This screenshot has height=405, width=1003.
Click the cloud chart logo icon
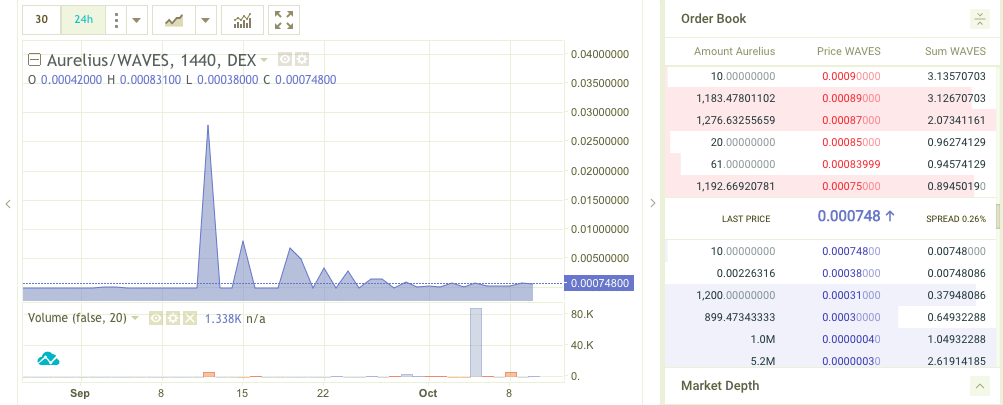pos(49,358)
